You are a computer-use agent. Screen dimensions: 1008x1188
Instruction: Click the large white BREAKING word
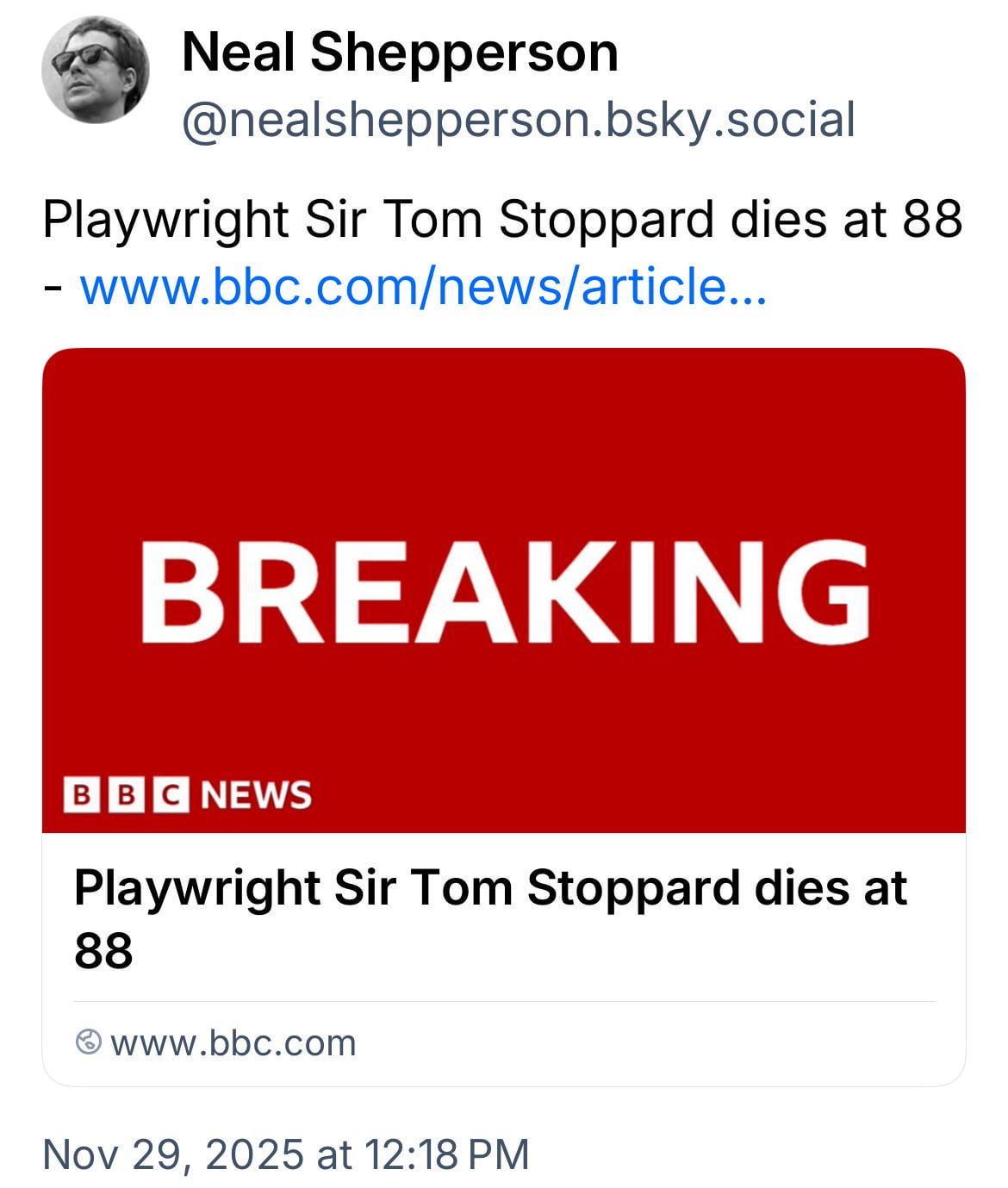(x=503, y=593)
